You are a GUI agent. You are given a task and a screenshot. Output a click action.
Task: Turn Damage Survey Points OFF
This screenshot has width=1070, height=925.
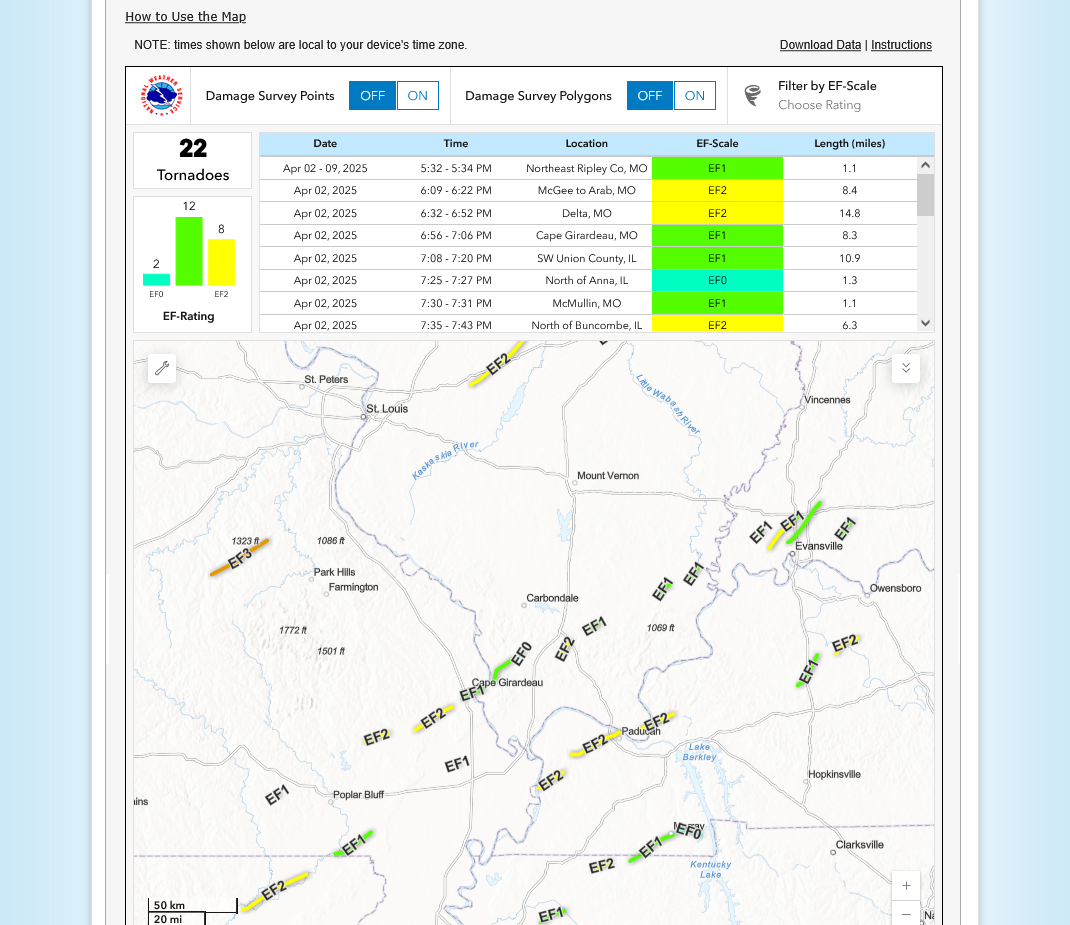(x=372, y=96)
